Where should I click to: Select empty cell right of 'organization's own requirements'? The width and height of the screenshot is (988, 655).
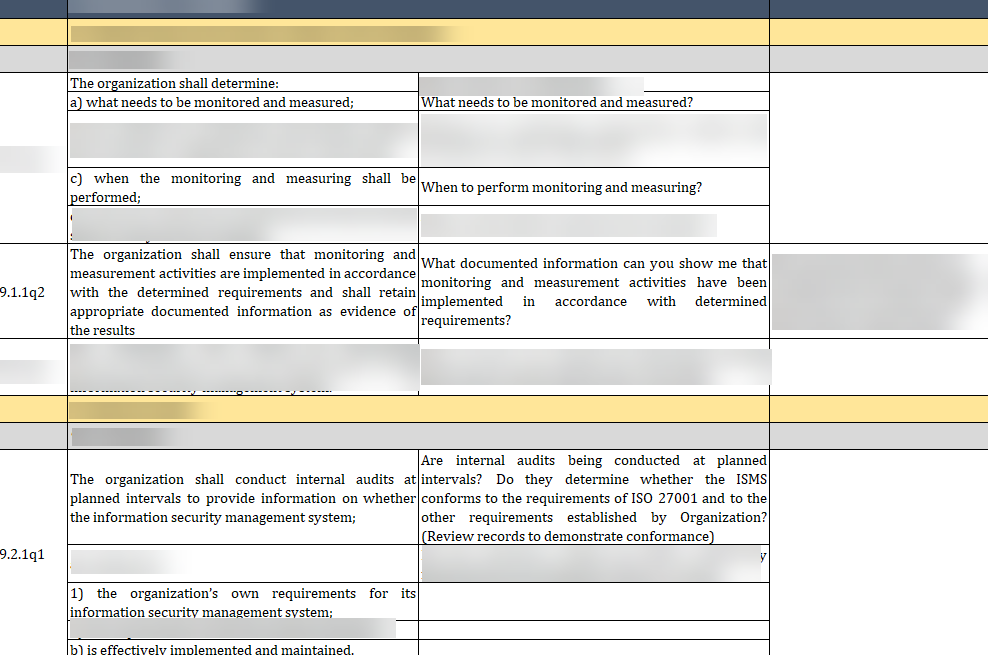pos(593,602)
